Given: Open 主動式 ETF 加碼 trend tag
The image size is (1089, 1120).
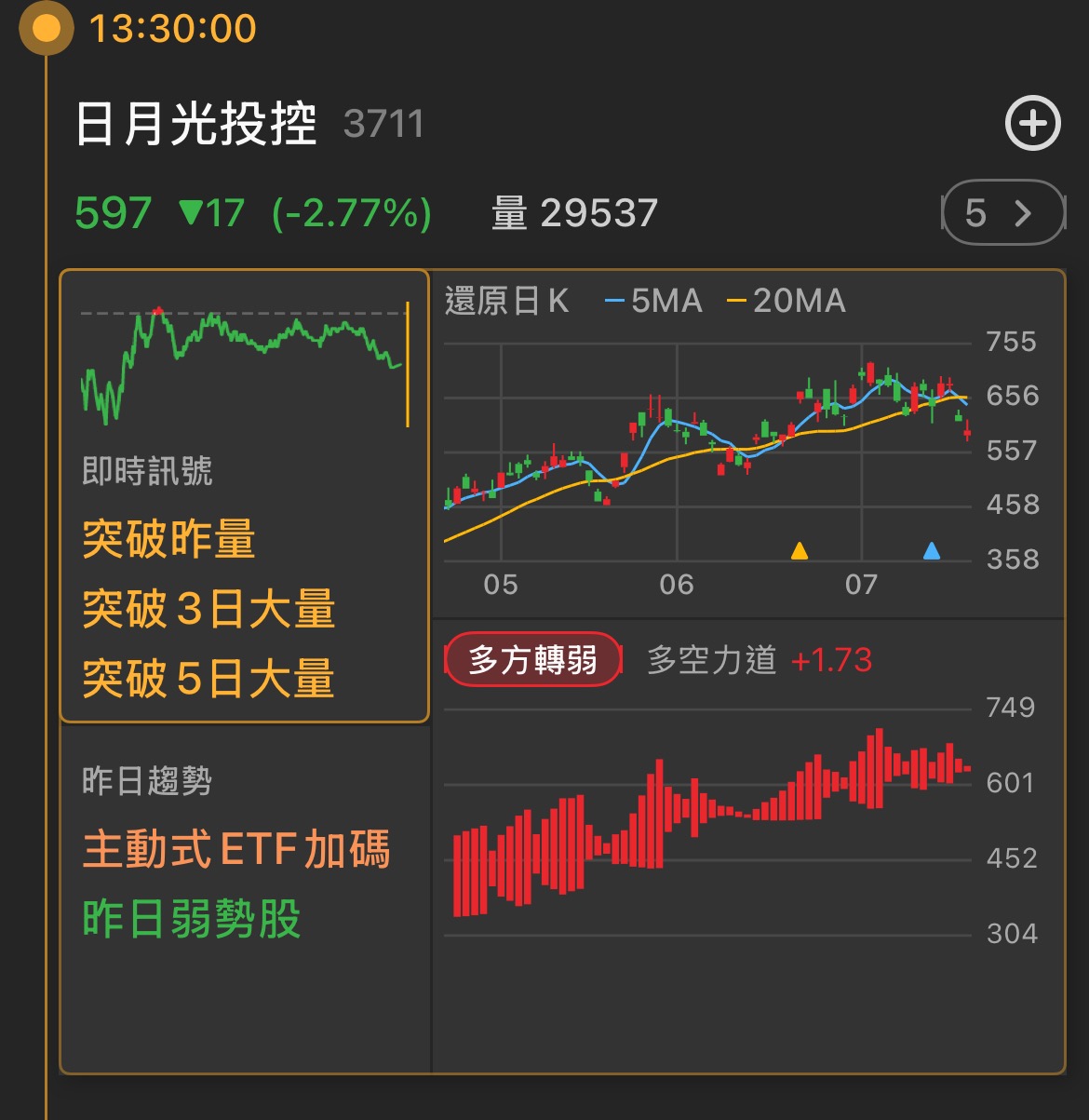Looking at the screenshot, I should [236, 849].
